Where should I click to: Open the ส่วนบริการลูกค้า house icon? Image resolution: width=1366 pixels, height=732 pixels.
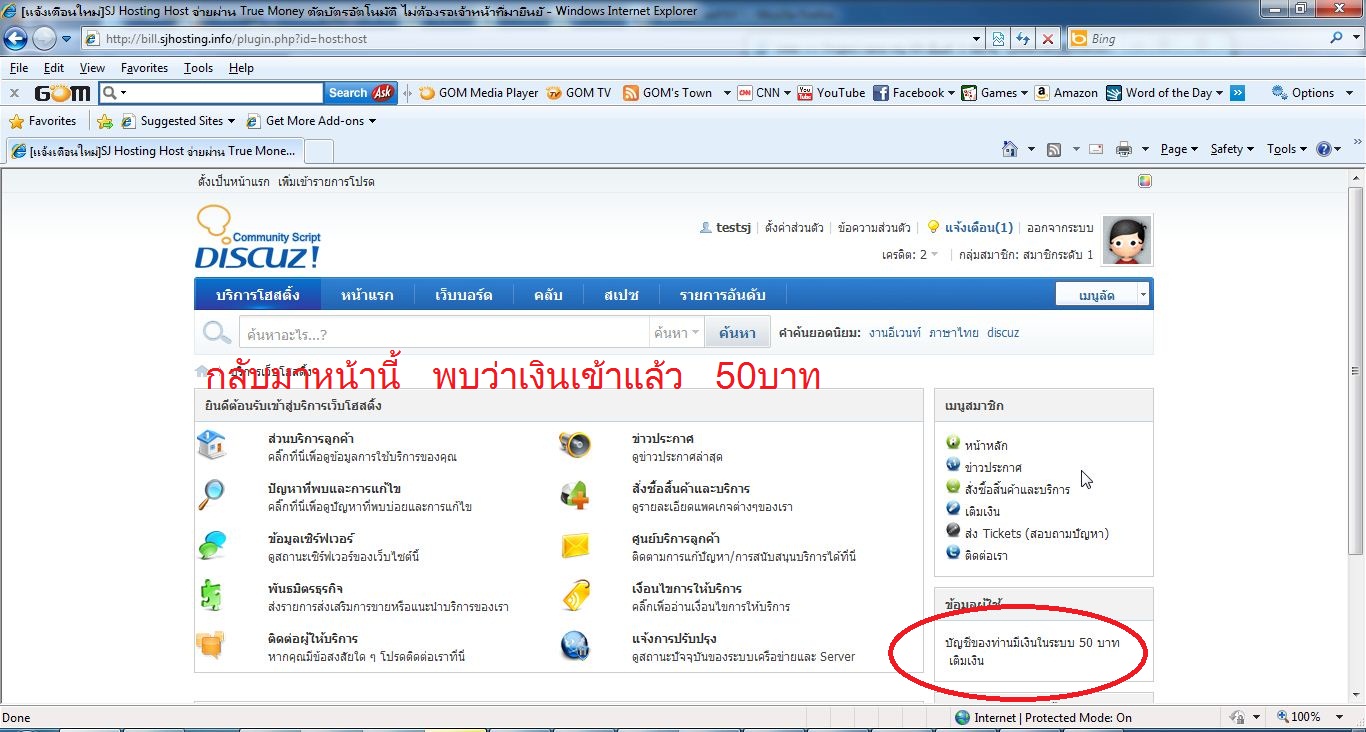point(212,445)
